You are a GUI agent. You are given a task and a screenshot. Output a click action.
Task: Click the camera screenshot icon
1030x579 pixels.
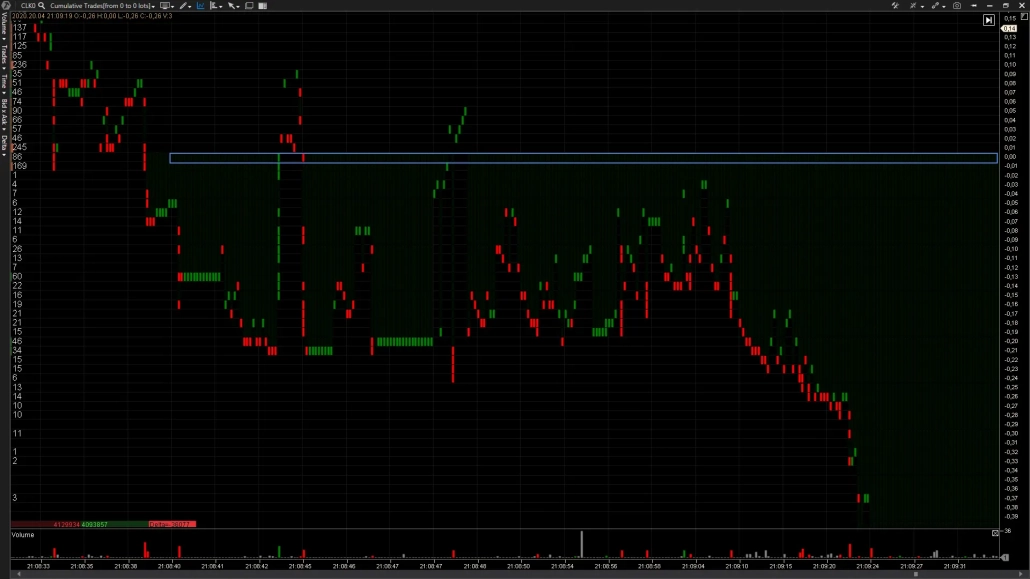point(957,6)
